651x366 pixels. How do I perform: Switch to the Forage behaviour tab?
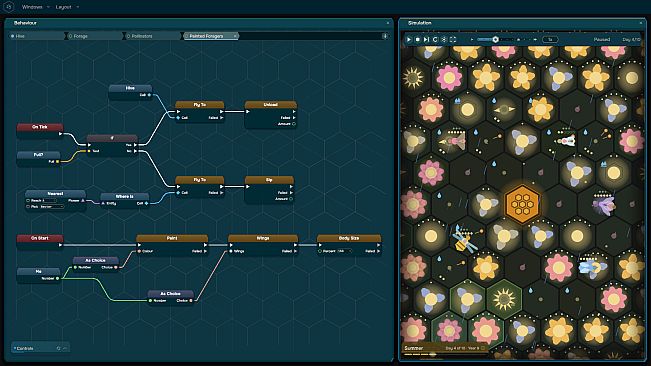[94, 36]
